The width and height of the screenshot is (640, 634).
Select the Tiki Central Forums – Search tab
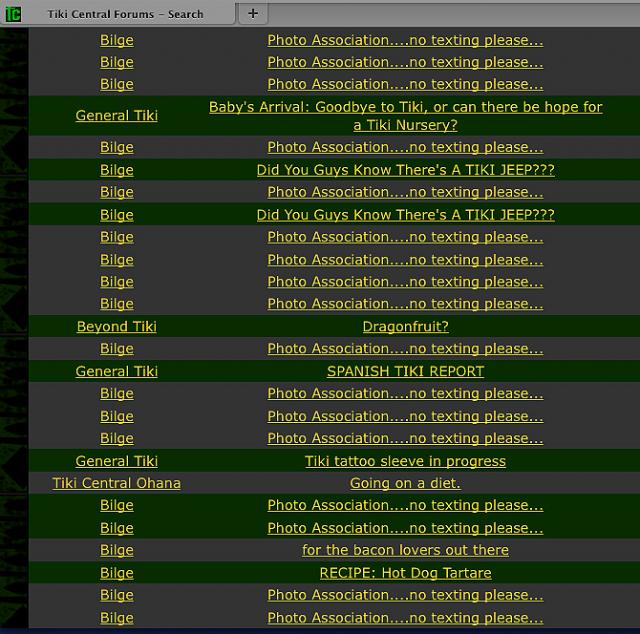coord(125,14)
